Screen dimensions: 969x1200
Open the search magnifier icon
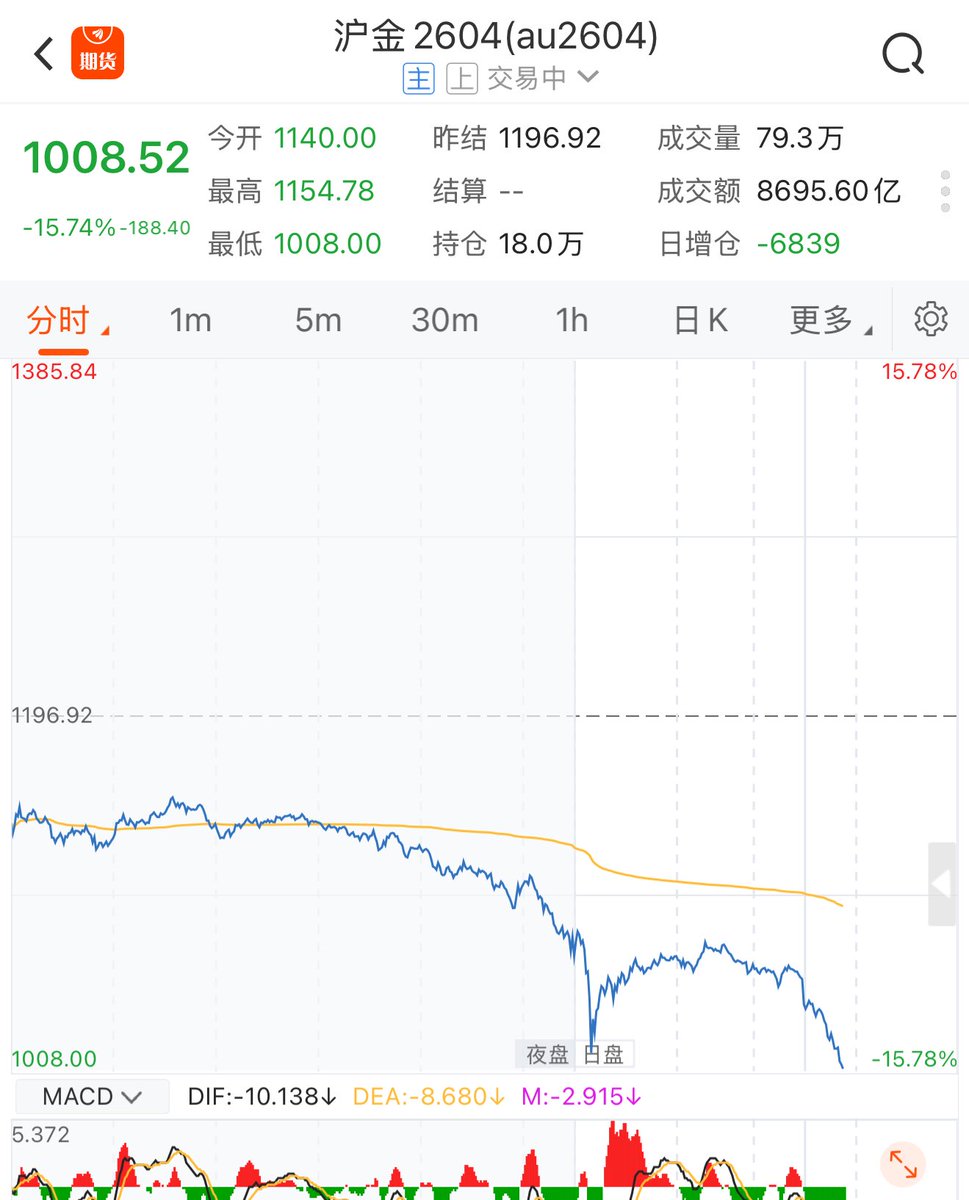[x=903, y=54]
